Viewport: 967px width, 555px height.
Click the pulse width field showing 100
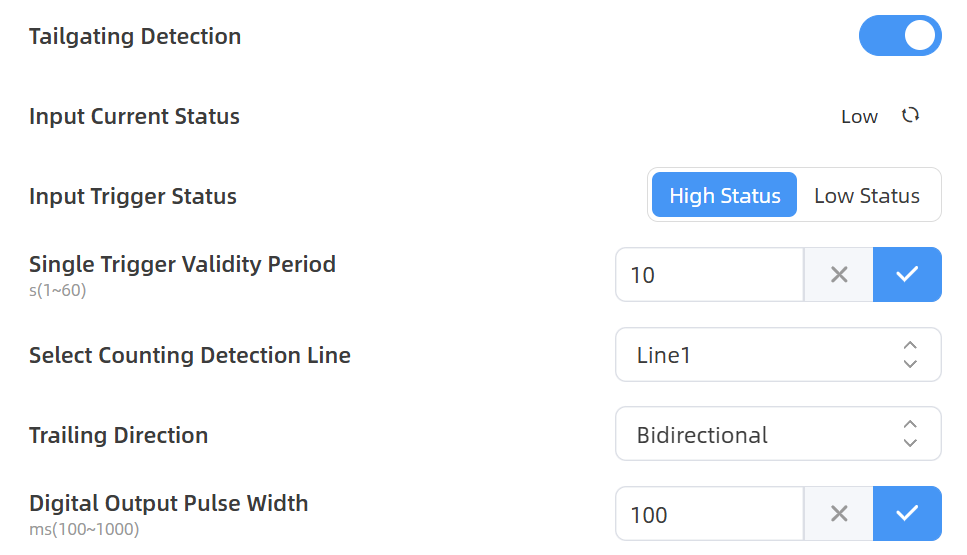pos(709,514)
